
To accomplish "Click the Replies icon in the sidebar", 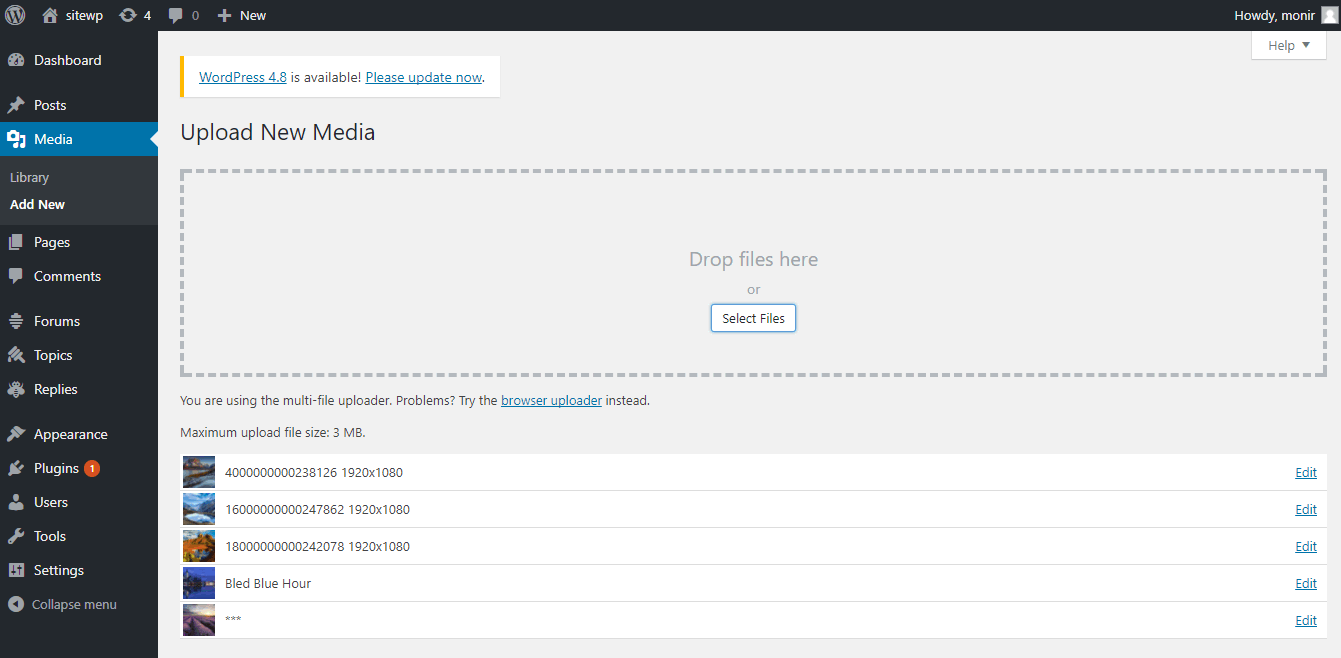I will coord(16,389).
